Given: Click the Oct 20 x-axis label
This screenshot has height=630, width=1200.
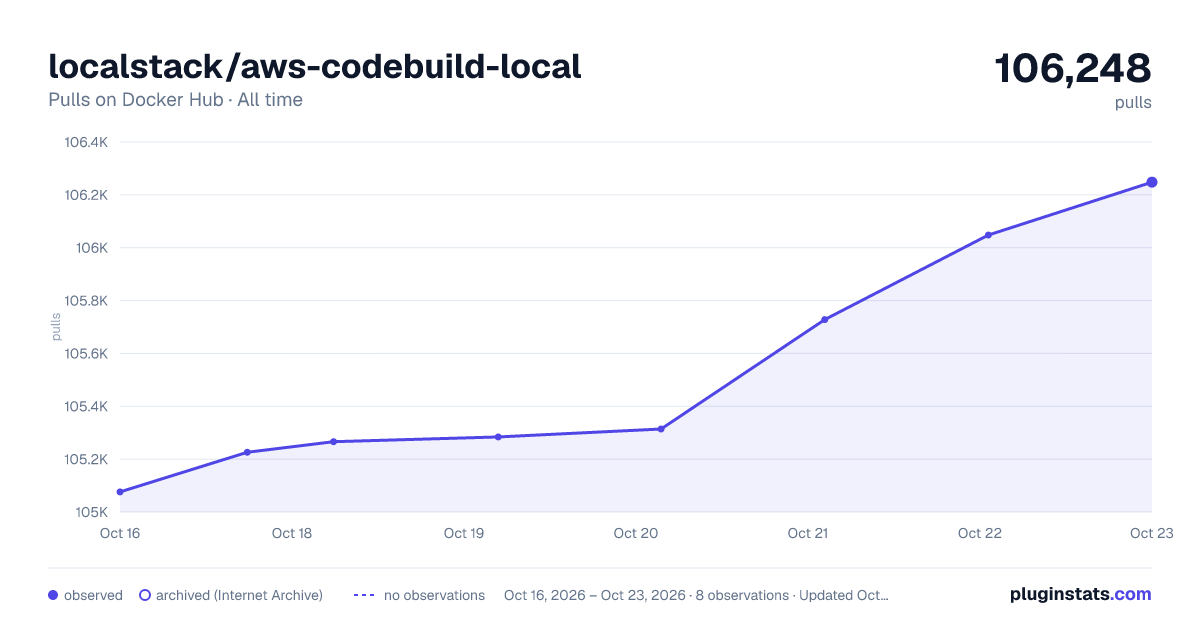Looking at the screenshot, I should point(636,533).
